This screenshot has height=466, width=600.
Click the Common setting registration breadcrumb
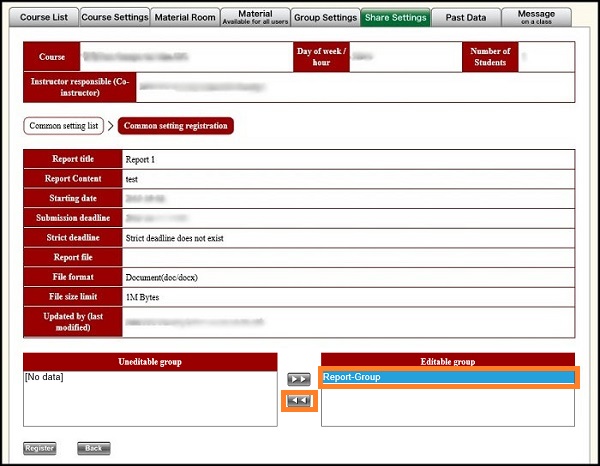(175, 126)
